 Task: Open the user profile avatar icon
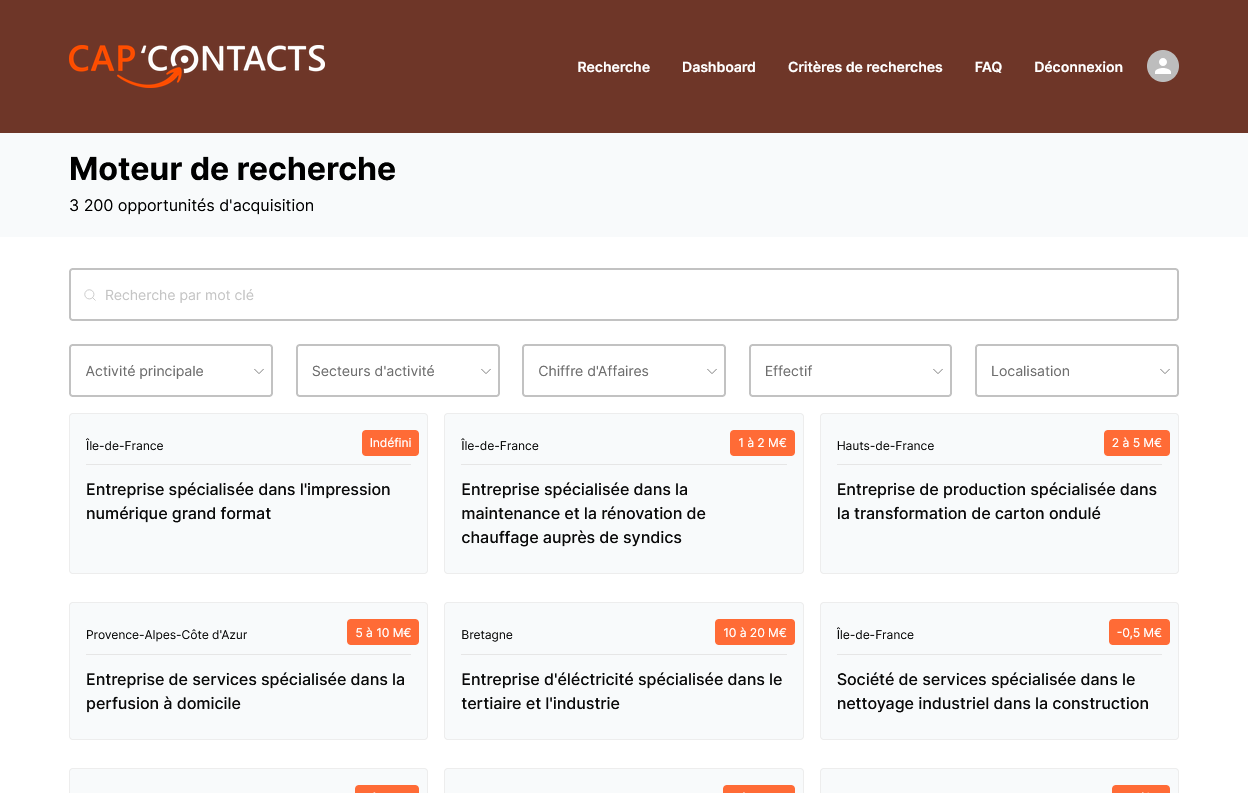pyautogui.click(x=1162, y=66)
